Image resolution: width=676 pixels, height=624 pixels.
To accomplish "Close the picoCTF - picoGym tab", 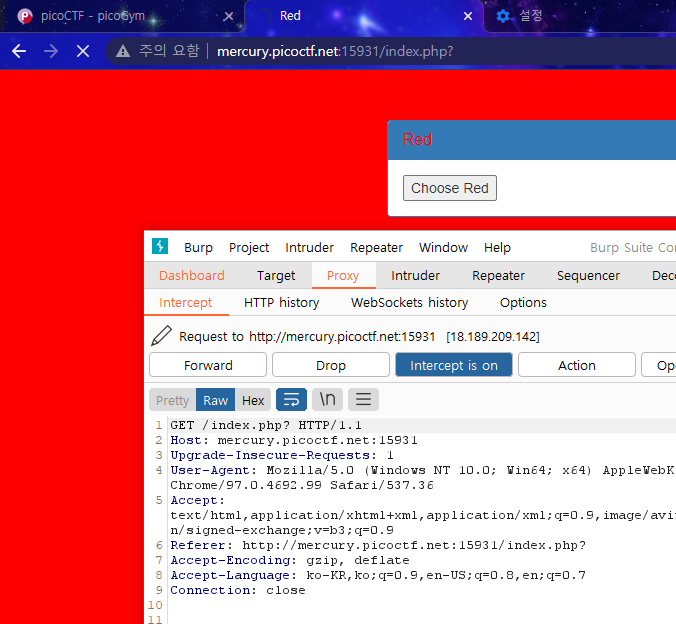I will [228, 16].
